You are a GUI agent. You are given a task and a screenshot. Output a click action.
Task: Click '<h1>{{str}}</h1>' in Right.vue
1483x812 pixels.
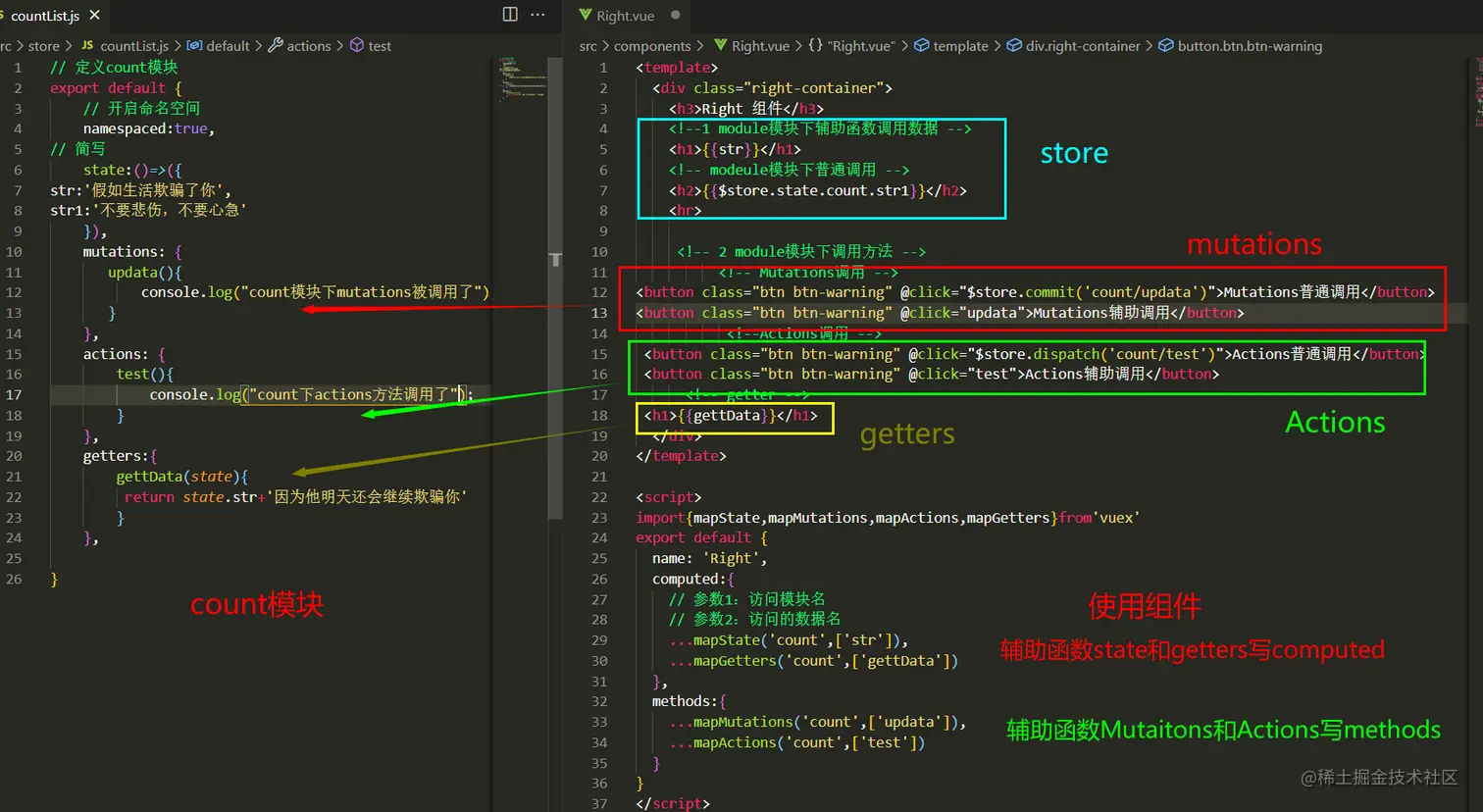click(735, 149)
